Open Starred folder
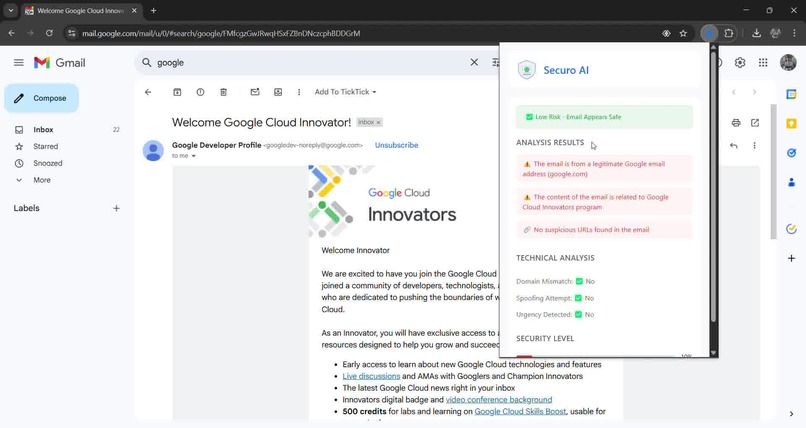This screenshot has height=428, width=806. [x=45, y=146]
